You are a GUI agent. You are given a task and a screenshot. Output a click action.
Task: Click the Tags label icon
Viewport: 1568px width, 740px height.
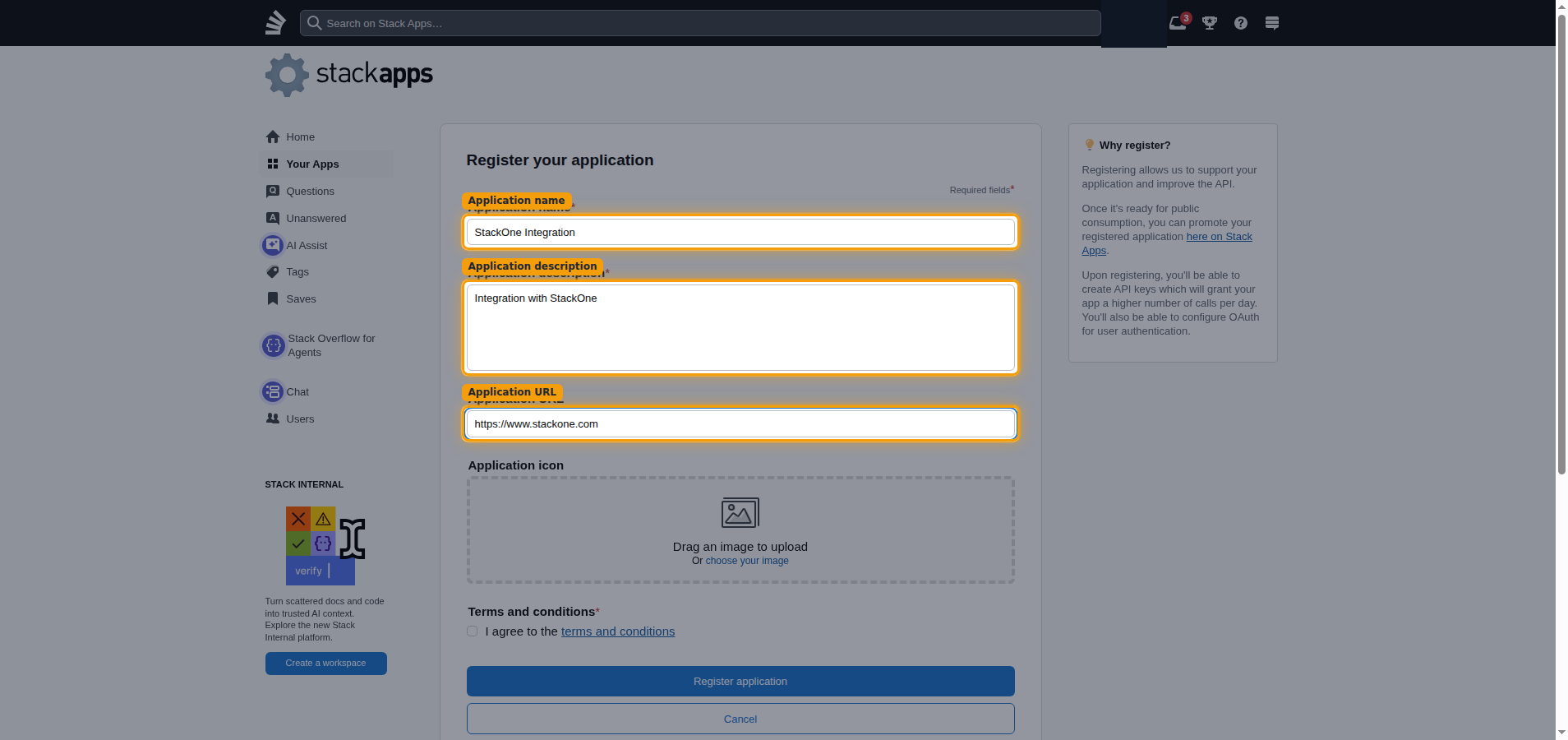(273, 271)
